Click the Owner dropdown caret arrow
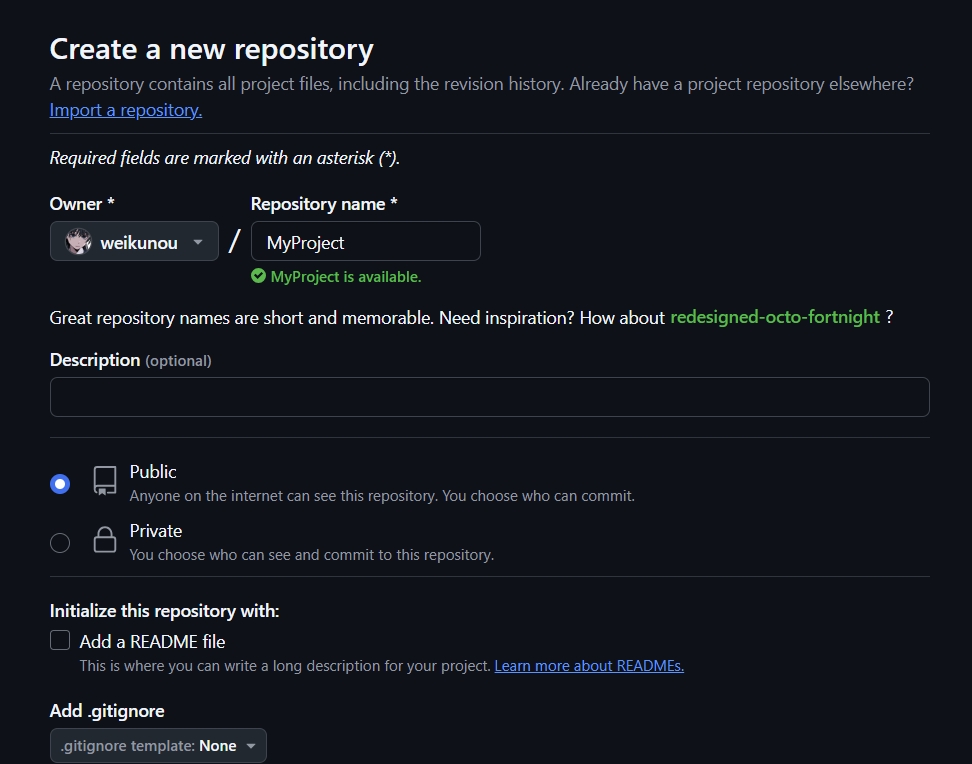The image size is (972, 764). pyautogui.click(x=198, y=242)
